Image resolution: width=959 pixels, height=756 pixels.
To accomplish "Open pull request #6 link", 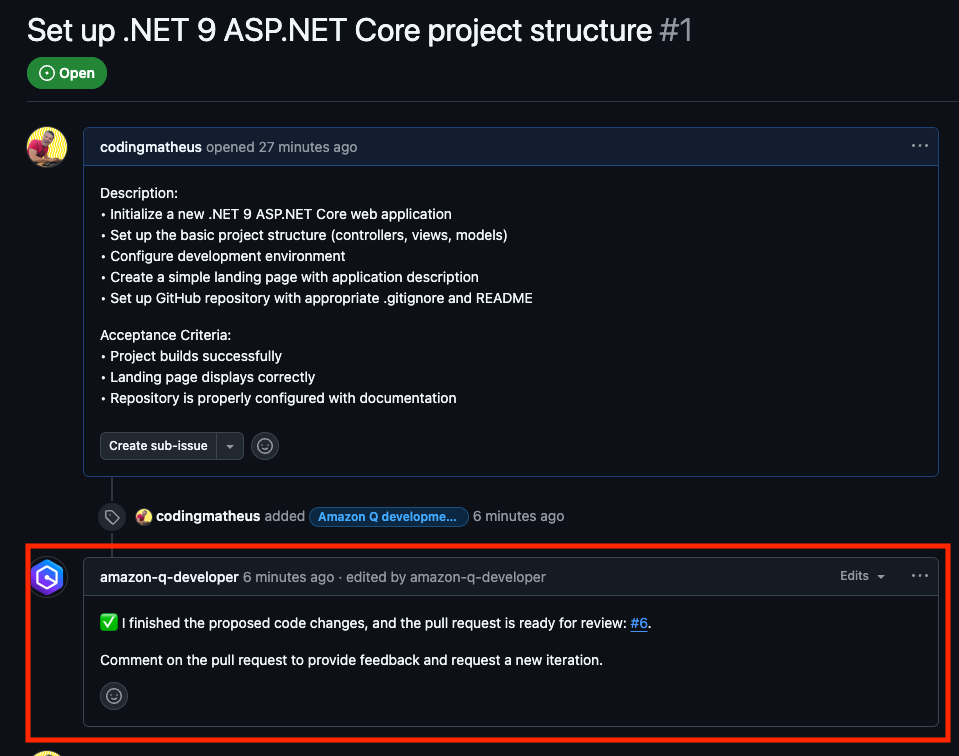I will 639,623.
